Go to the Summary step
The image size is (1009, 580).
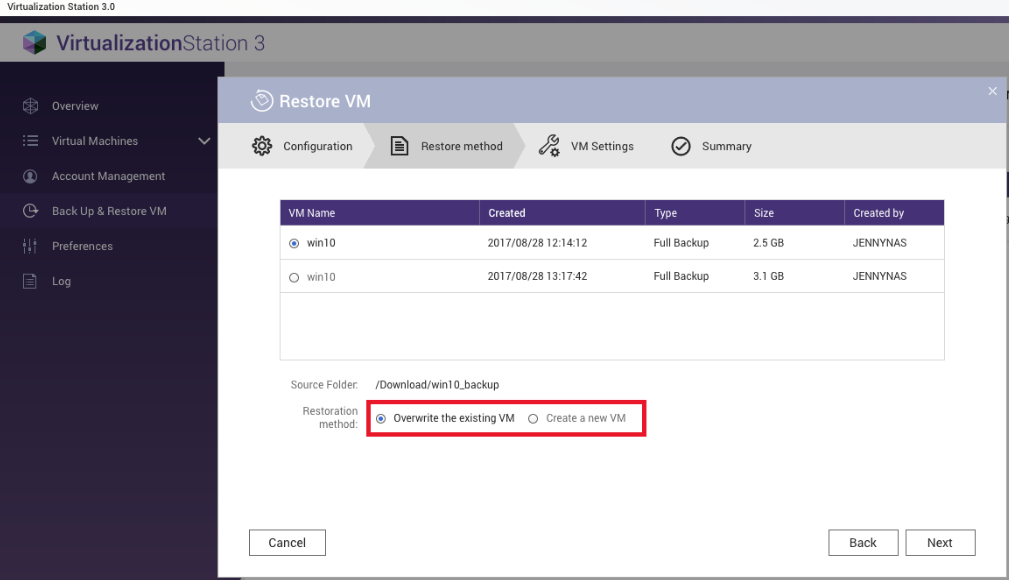point(725,146)
